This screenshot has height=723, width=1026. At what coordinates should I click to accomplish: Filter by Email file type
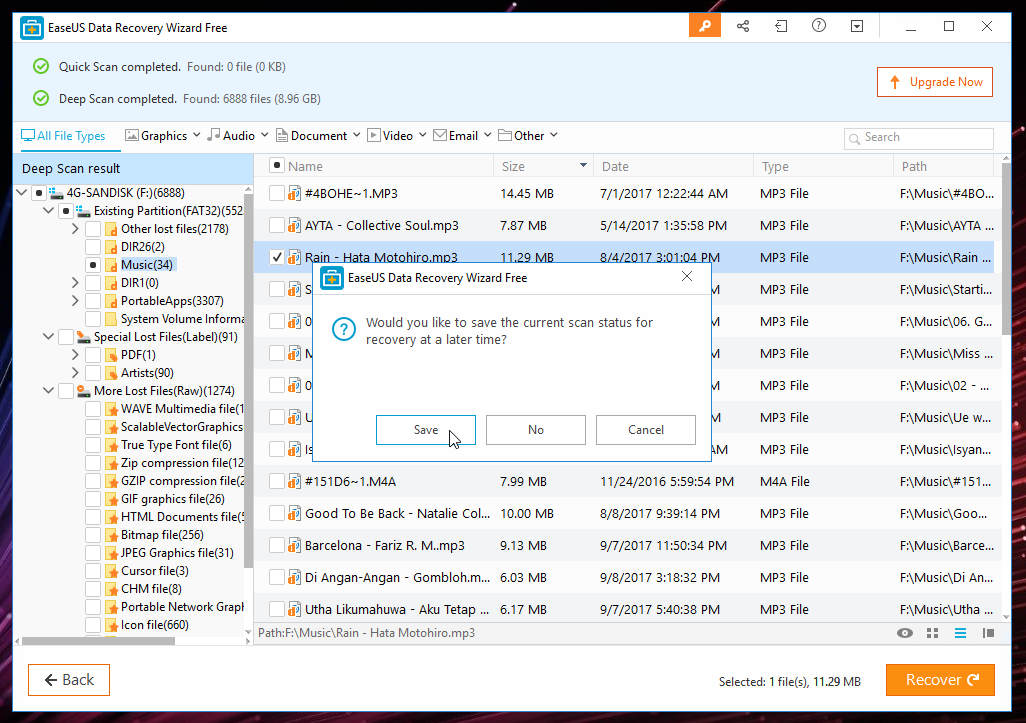pos(455,135)
